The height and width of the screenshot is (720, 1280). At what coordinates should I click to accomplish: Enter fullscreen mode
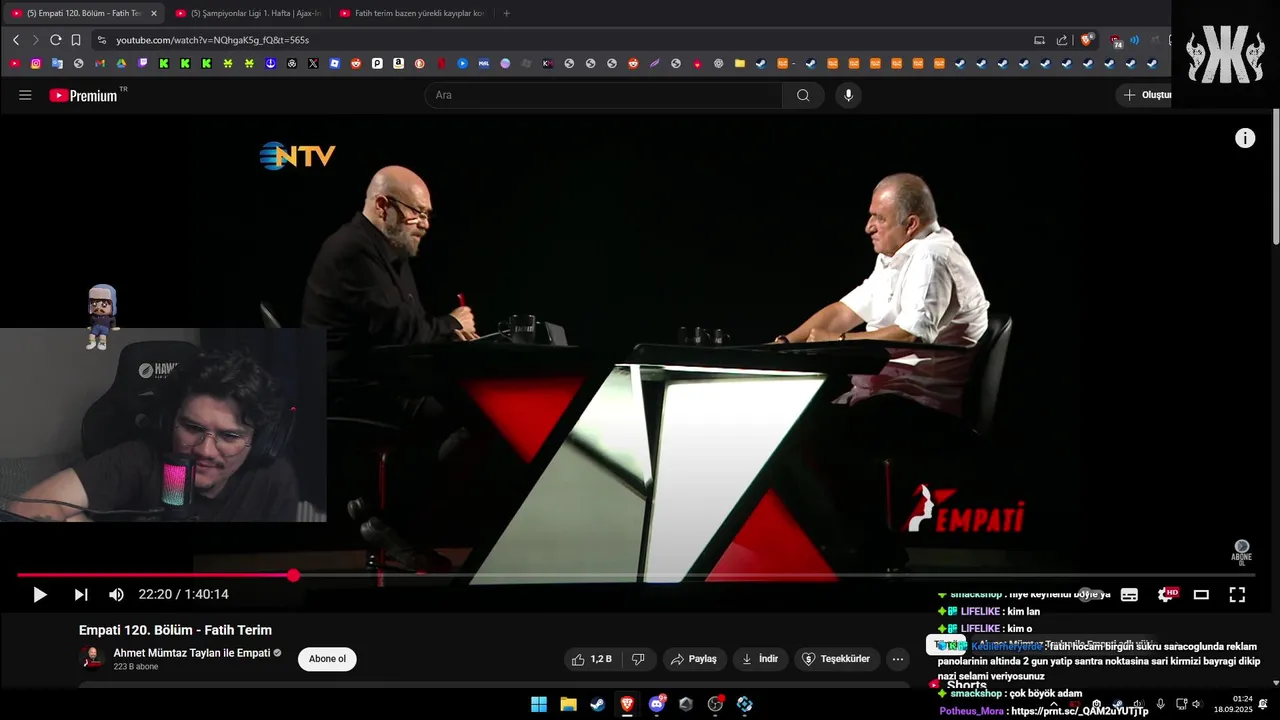click(x=1237, y=595)
